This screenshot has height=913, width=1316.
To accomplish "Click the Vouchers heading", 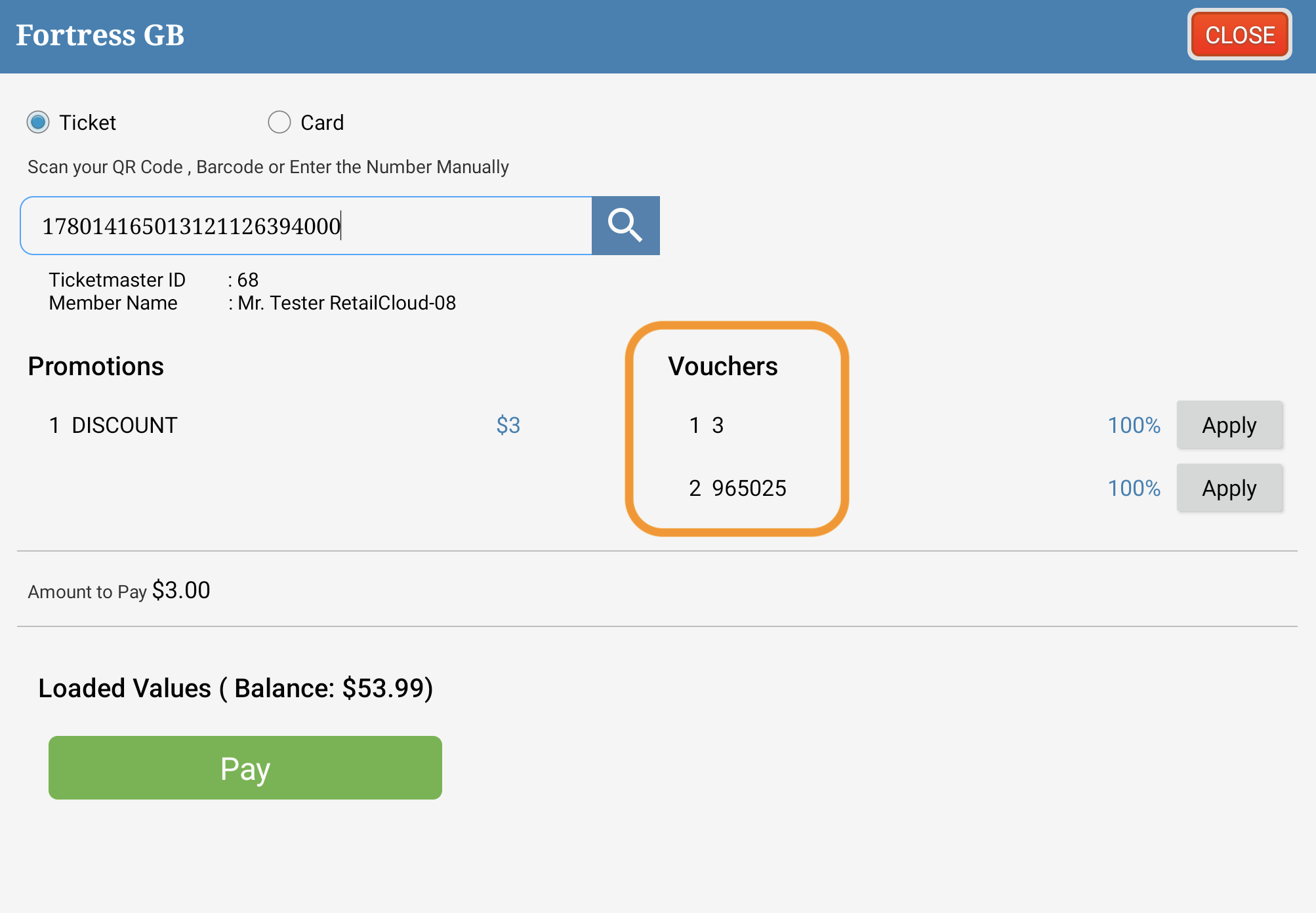I will 723,366.
